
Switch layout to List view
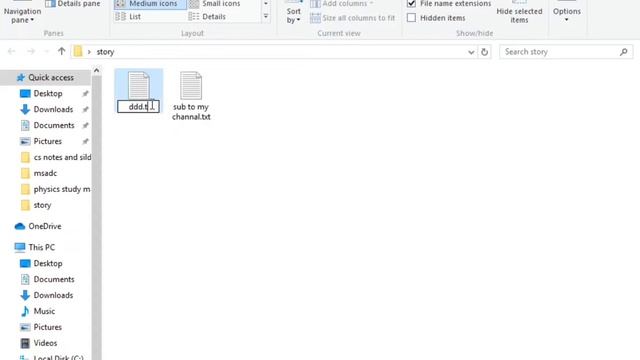point(129,16)
